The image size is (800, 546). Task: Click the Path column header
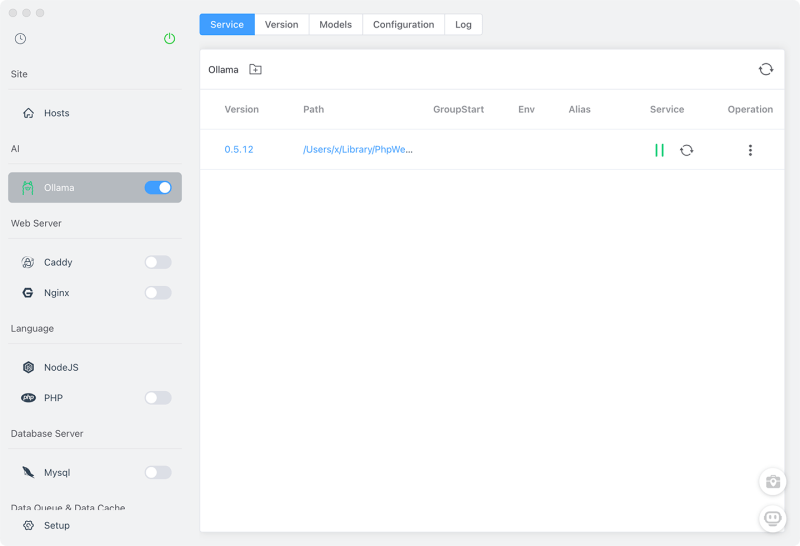313,109
